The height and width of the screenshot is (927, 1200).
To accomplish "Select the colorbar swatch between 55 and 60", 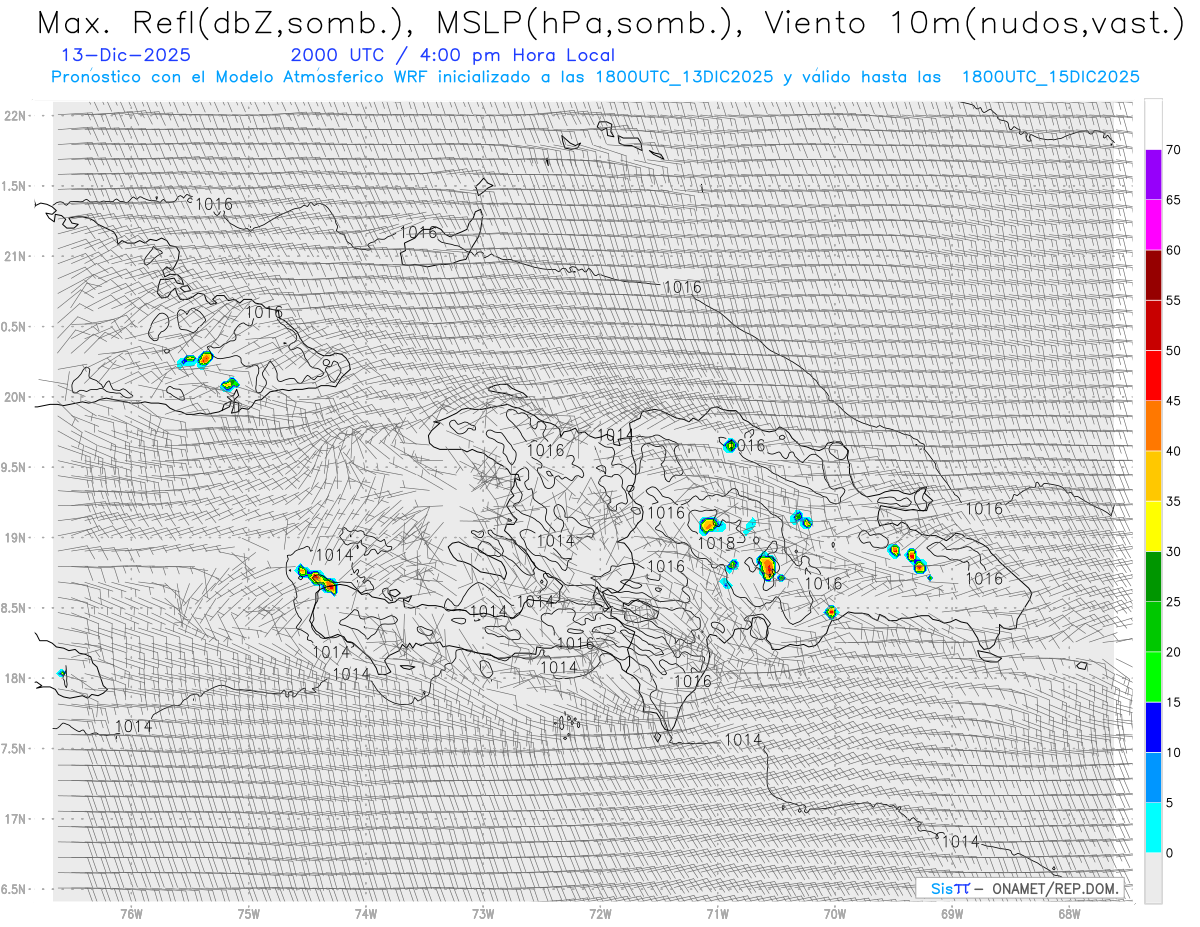I will point(1153,275).
